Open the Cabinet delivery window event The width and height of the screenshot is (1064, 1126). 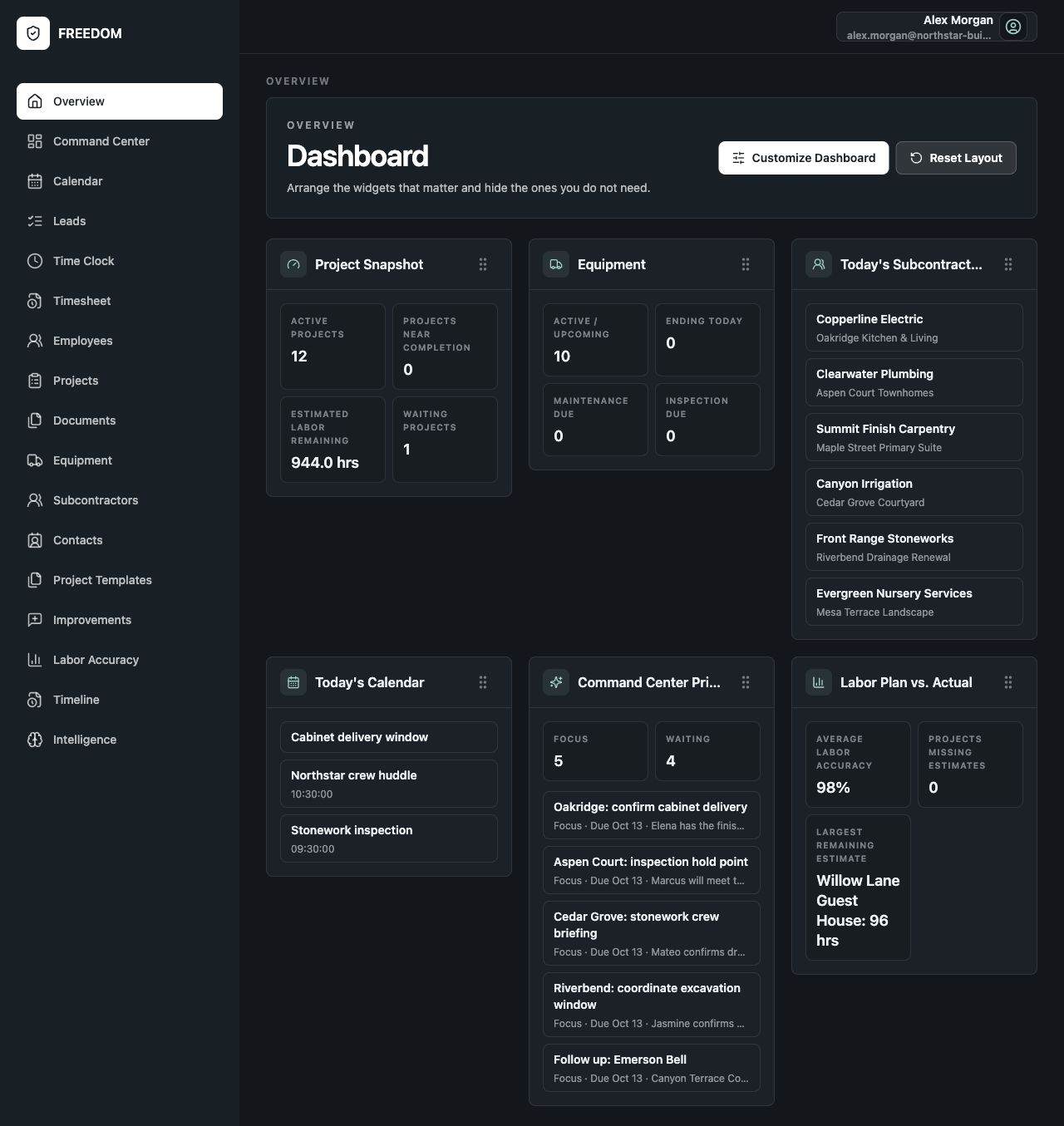click(x=389, y=737)
